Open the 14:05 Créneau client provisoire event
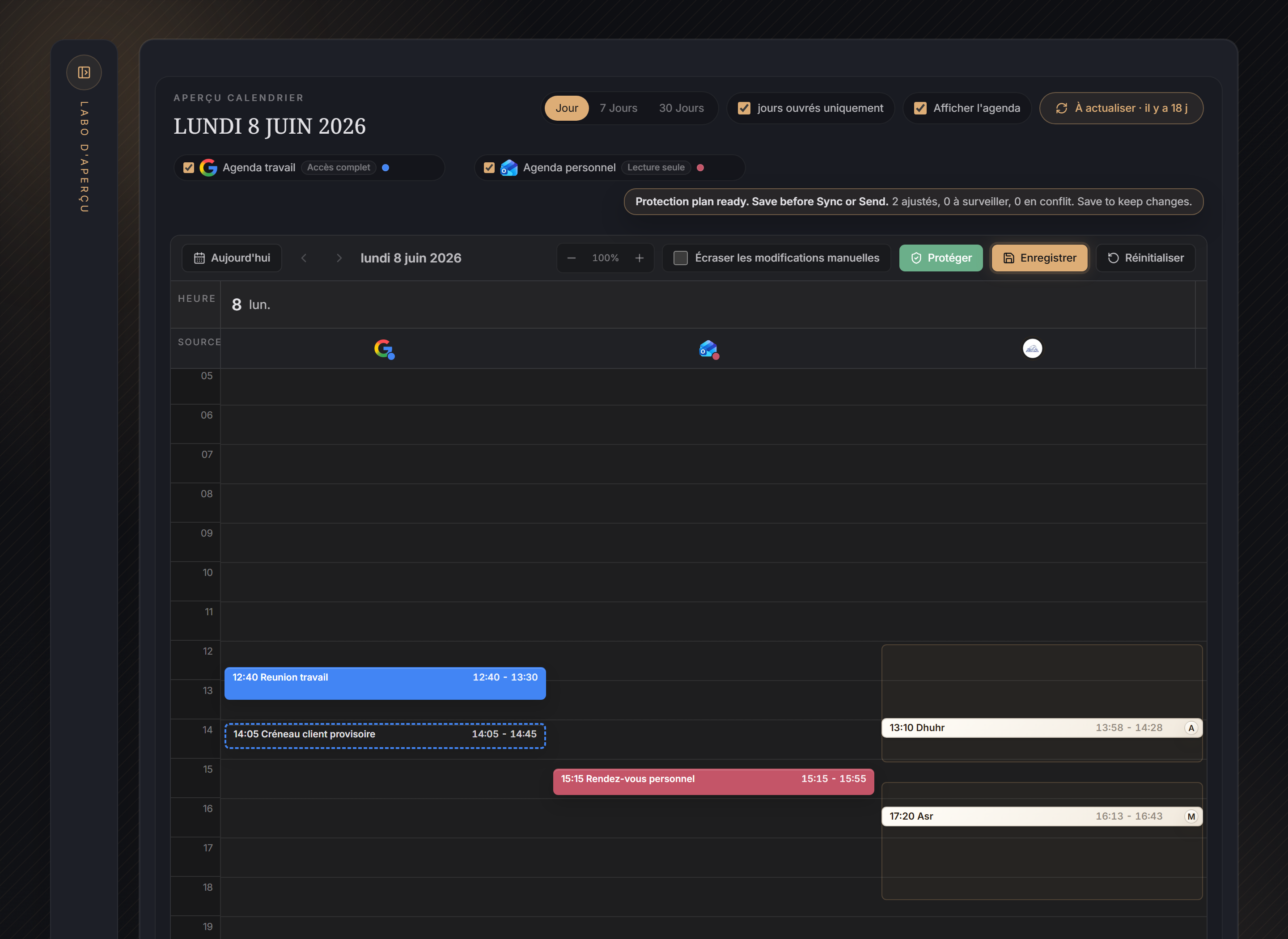 click(x=386, y=736)
